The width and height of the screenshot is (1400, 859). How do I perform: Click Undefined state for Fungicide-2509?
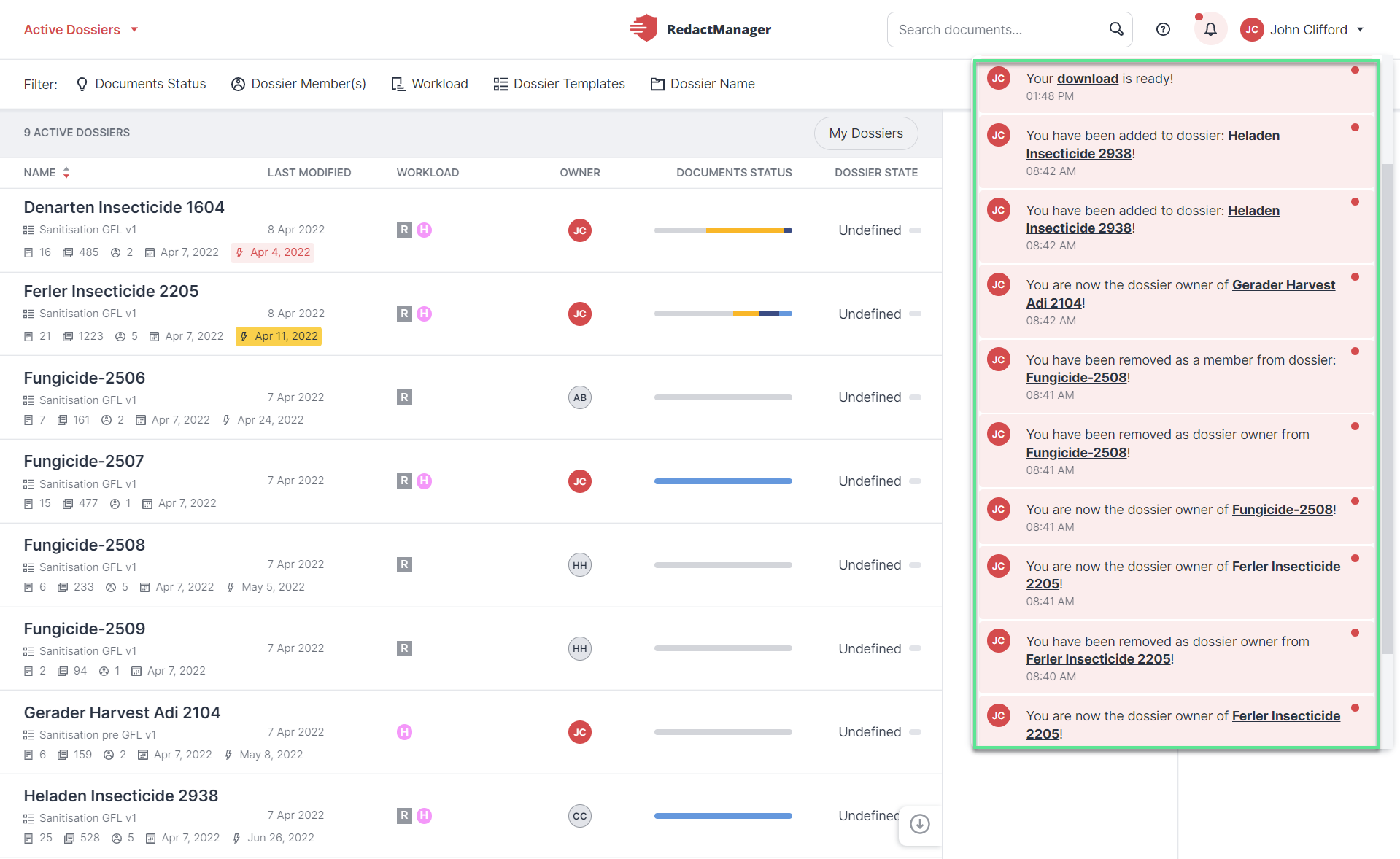click(x=870, y=649)
